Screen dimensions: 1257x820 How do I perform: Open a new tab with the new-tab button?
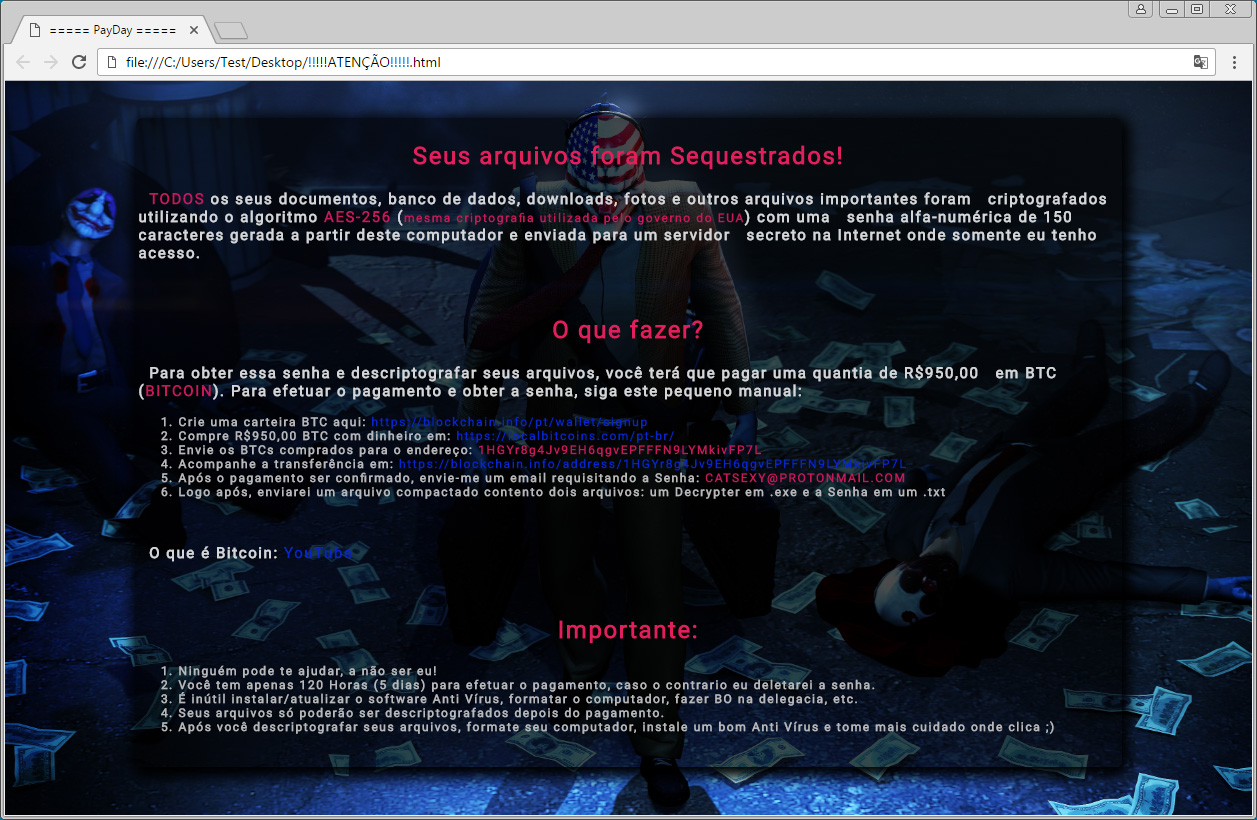(x=230, y=31)
